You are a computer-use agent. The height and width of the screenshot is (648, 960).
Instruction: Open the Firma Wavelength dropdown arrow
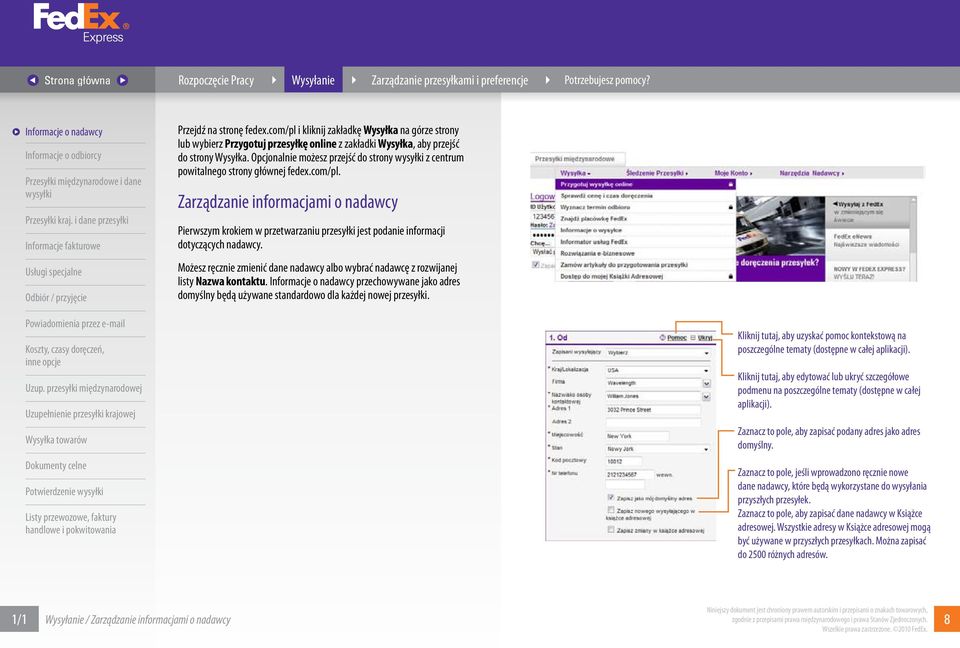pyautogui.click(x=706, y=383)
